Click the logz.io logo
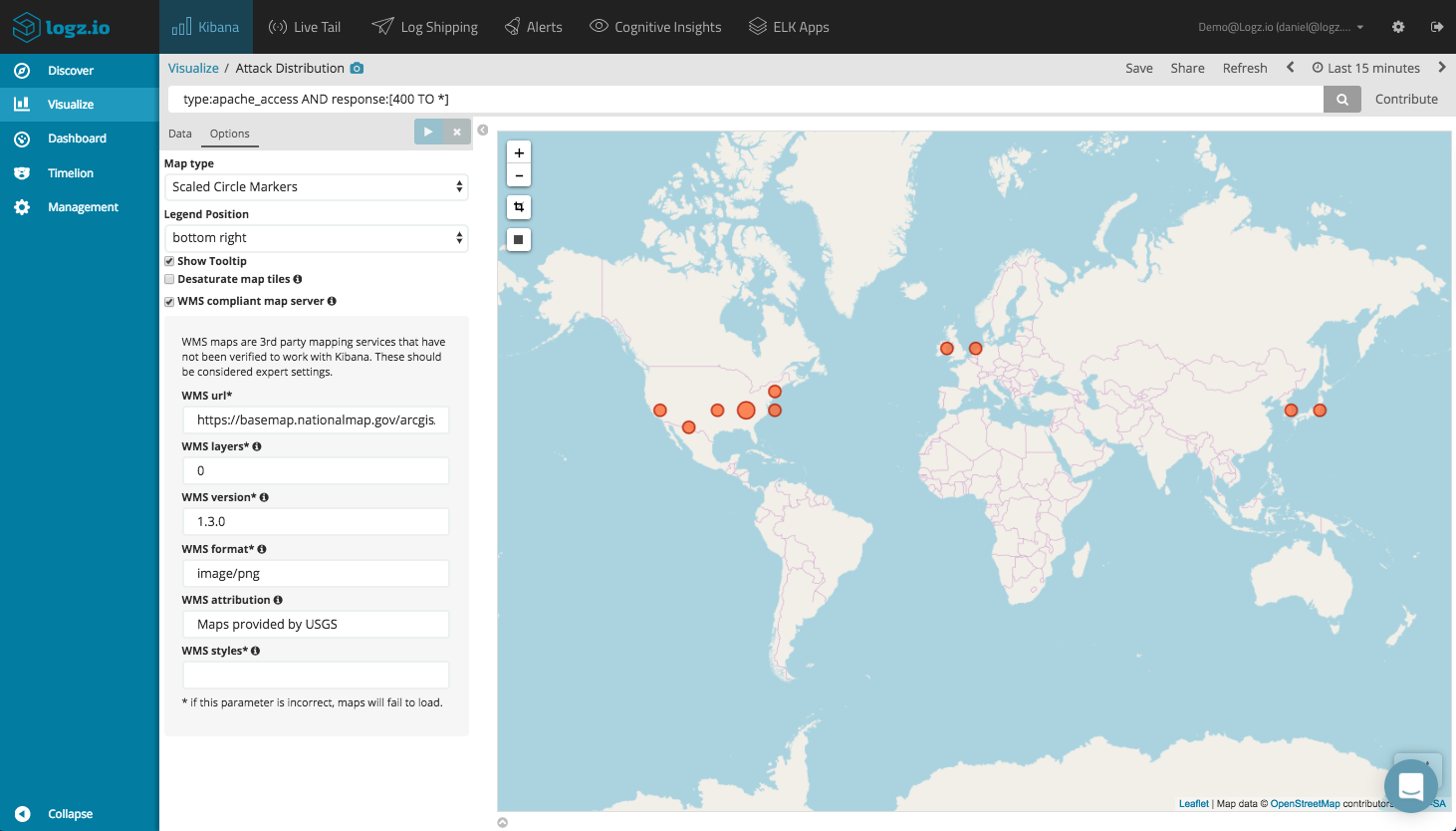The height and width of the screenshot is (831, 1456). [x=61, y=27]
